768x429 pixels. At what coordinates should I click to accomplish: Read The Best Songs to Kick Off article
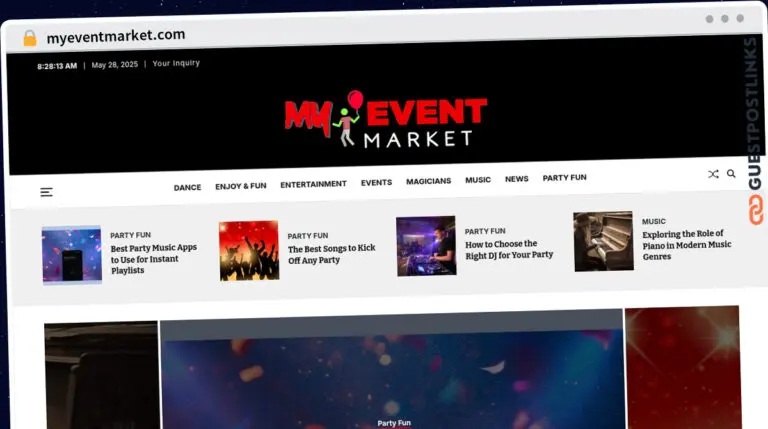pos(331,254)
